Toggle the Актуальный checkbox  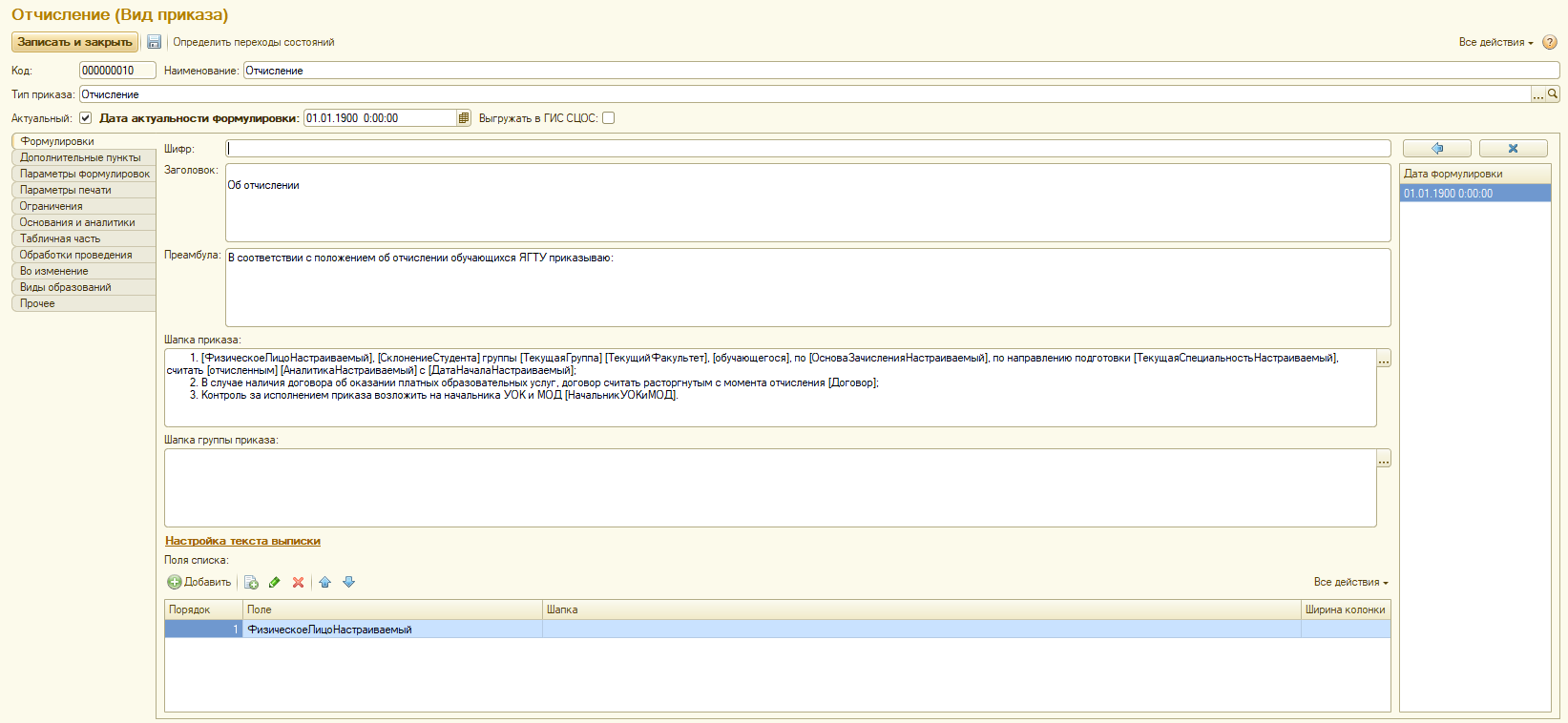pyautogui.click(x=85, y=118)
